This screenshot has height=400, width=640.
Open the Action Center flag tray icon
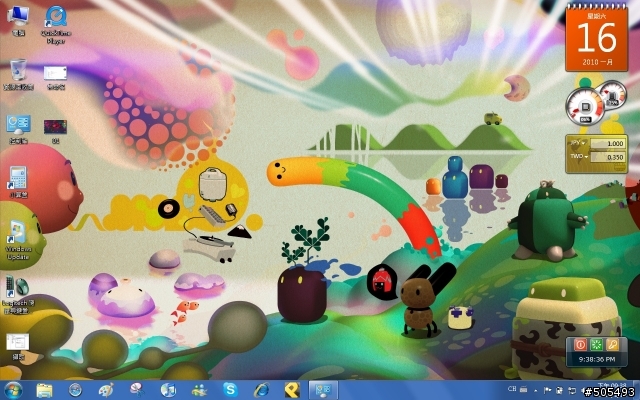tap(547, 391)
